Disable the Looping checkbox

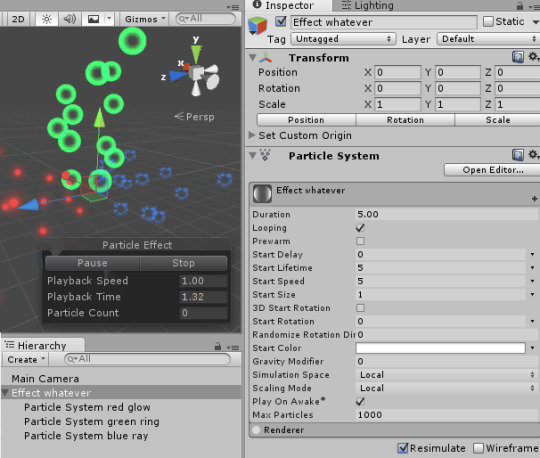tap(360, 228)
